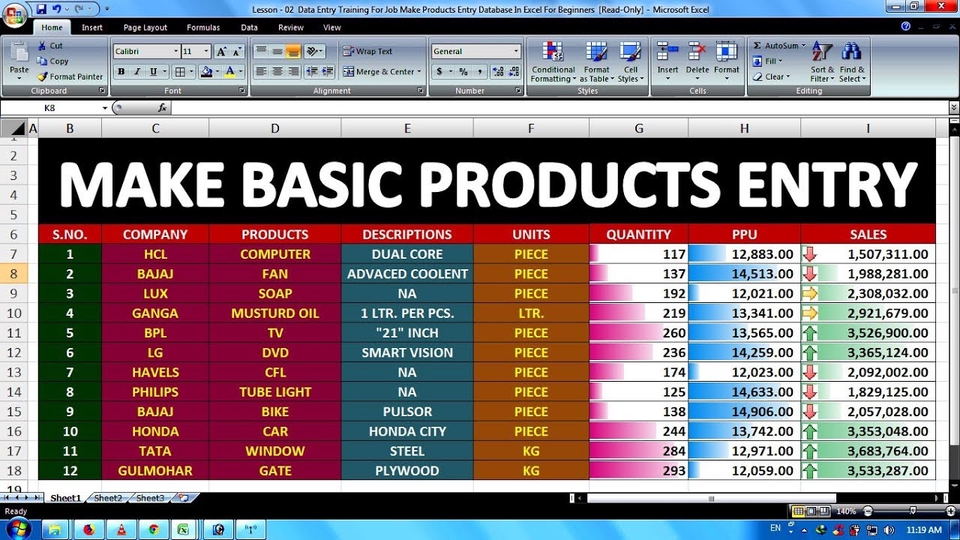Toggle Bold formatting

click(121, 72)
